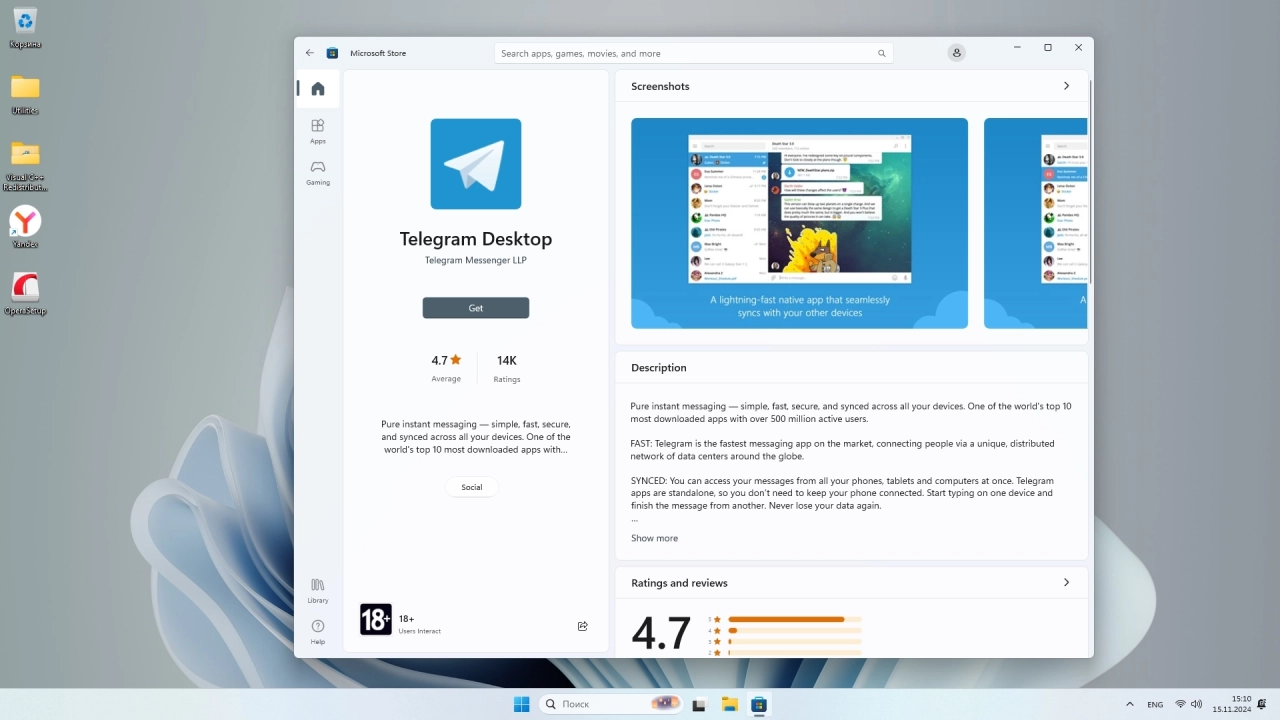Click the Screenshots section heading
The width and height of the screenshot is (1280, 720).
pyautogui.click(x=660, y=86)
